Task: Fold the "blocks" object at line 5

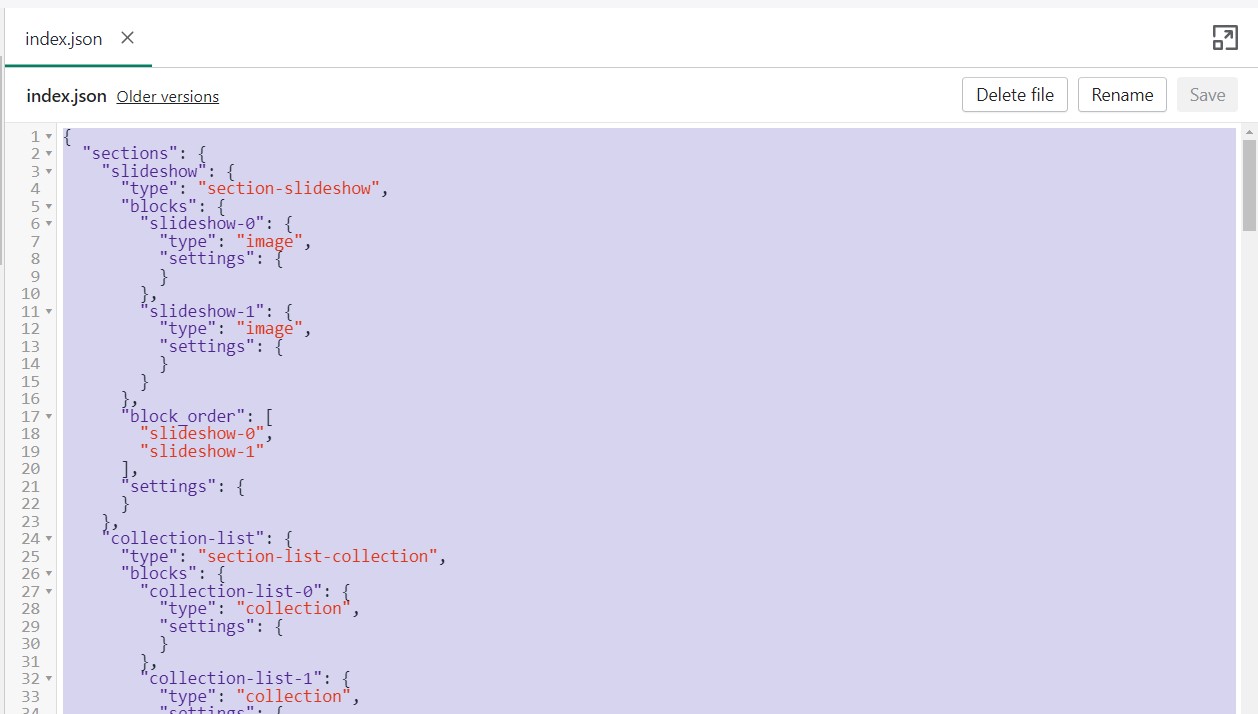Action: pos(49,207)
